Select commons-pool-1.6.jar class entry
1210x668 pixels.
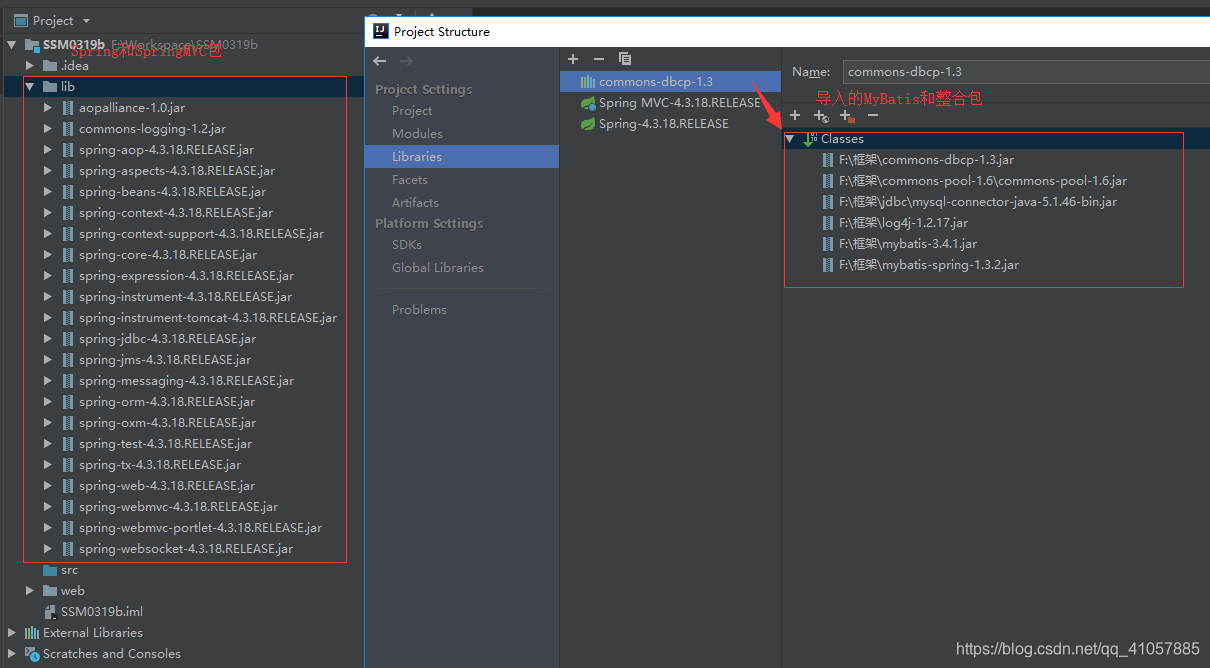pyautogui.click(x=983, y=181)
